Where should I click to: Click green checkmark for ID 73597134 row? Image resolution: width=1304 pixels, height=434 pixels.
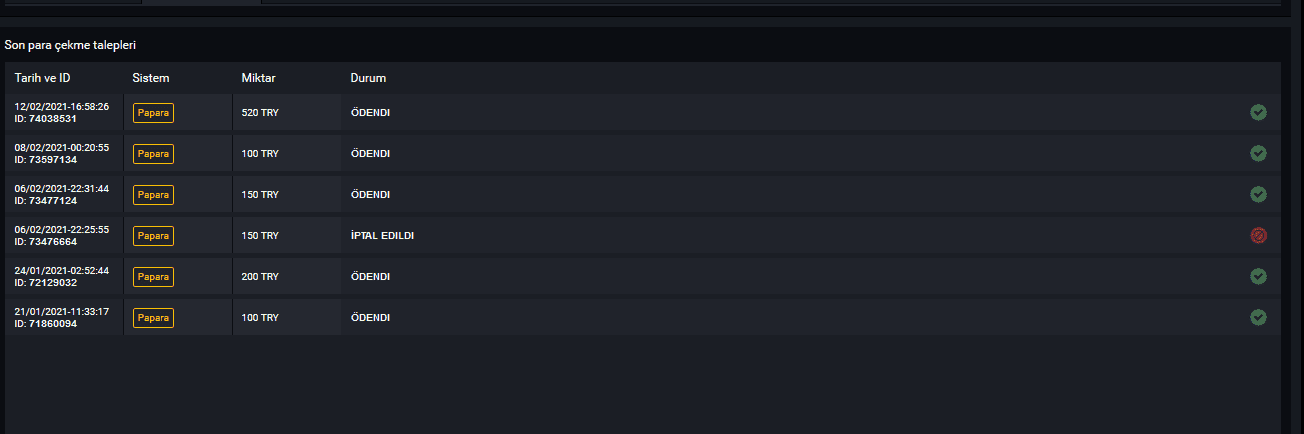click(x=1258, y=153)
